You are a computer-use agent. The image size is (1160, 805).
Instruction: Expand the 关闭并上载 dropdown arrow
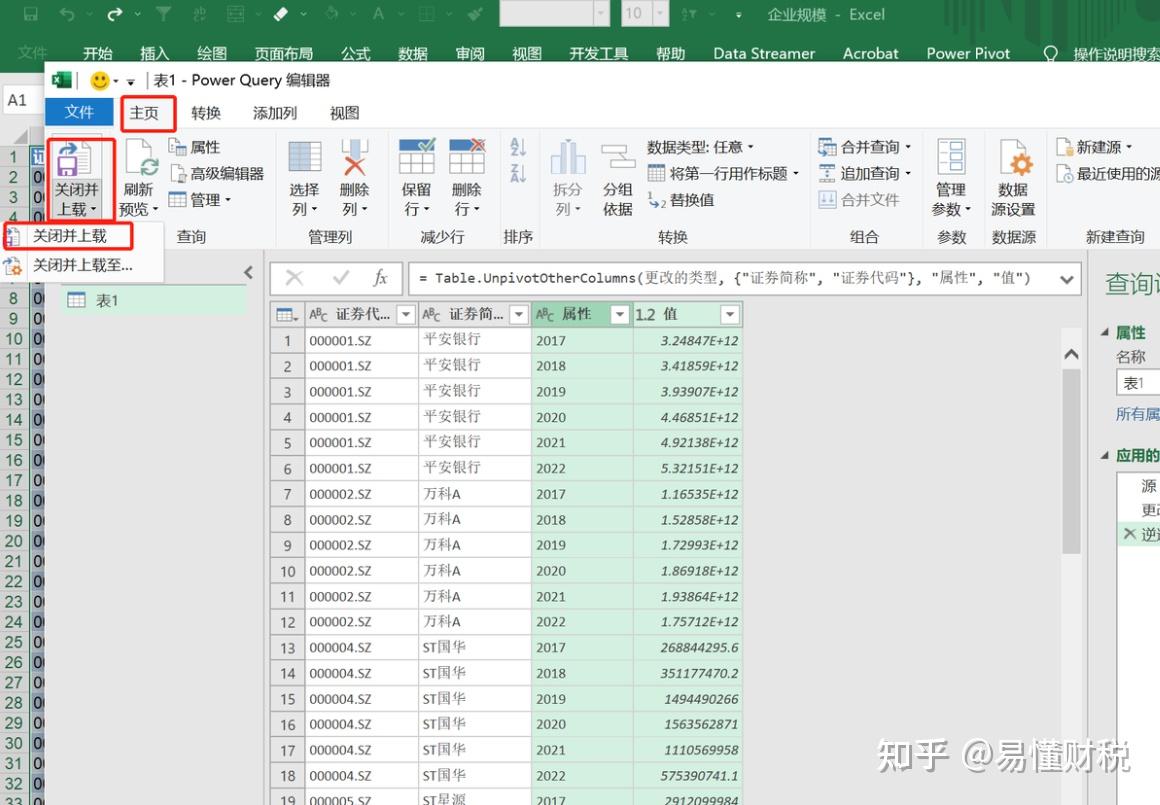click(92, 209)
